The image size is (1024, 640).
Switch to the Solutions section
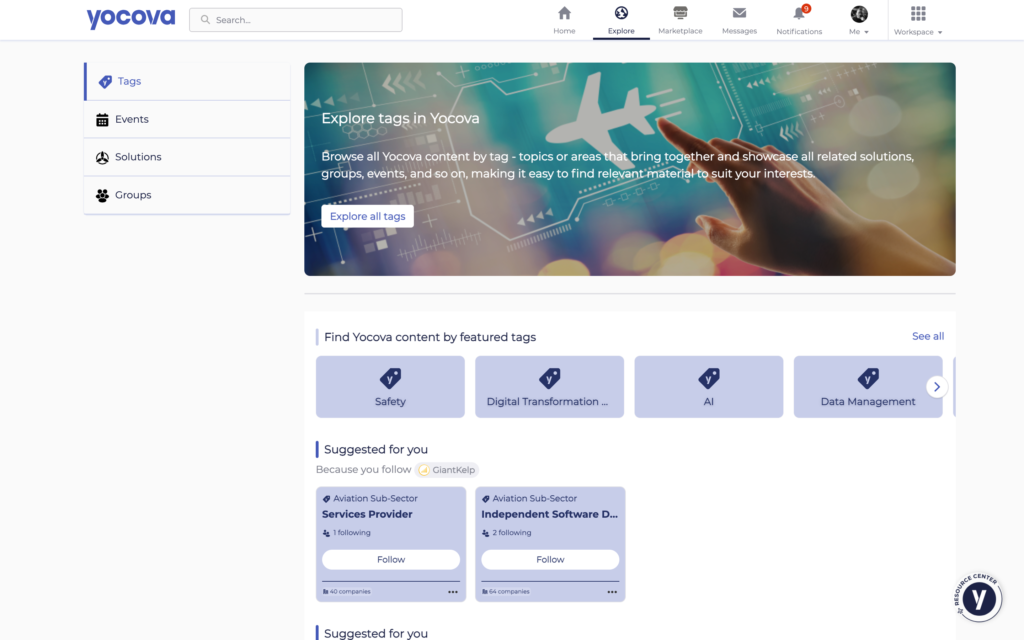pos(187,157)
